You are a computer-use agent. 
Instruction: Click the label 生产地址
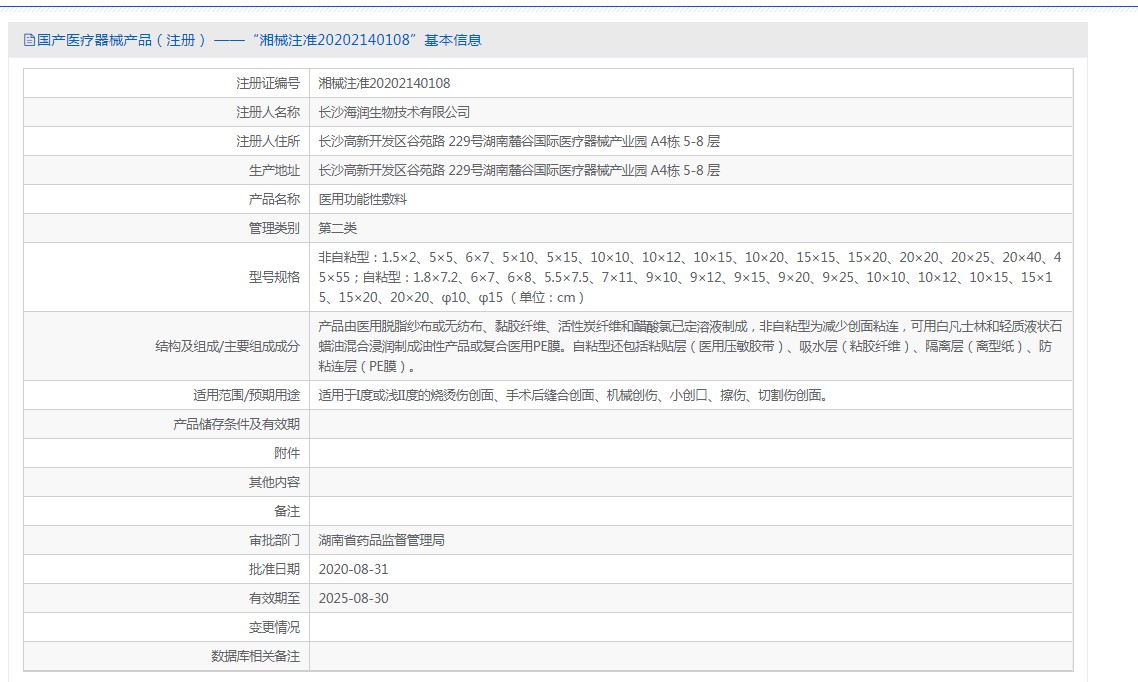pos(274,170)
